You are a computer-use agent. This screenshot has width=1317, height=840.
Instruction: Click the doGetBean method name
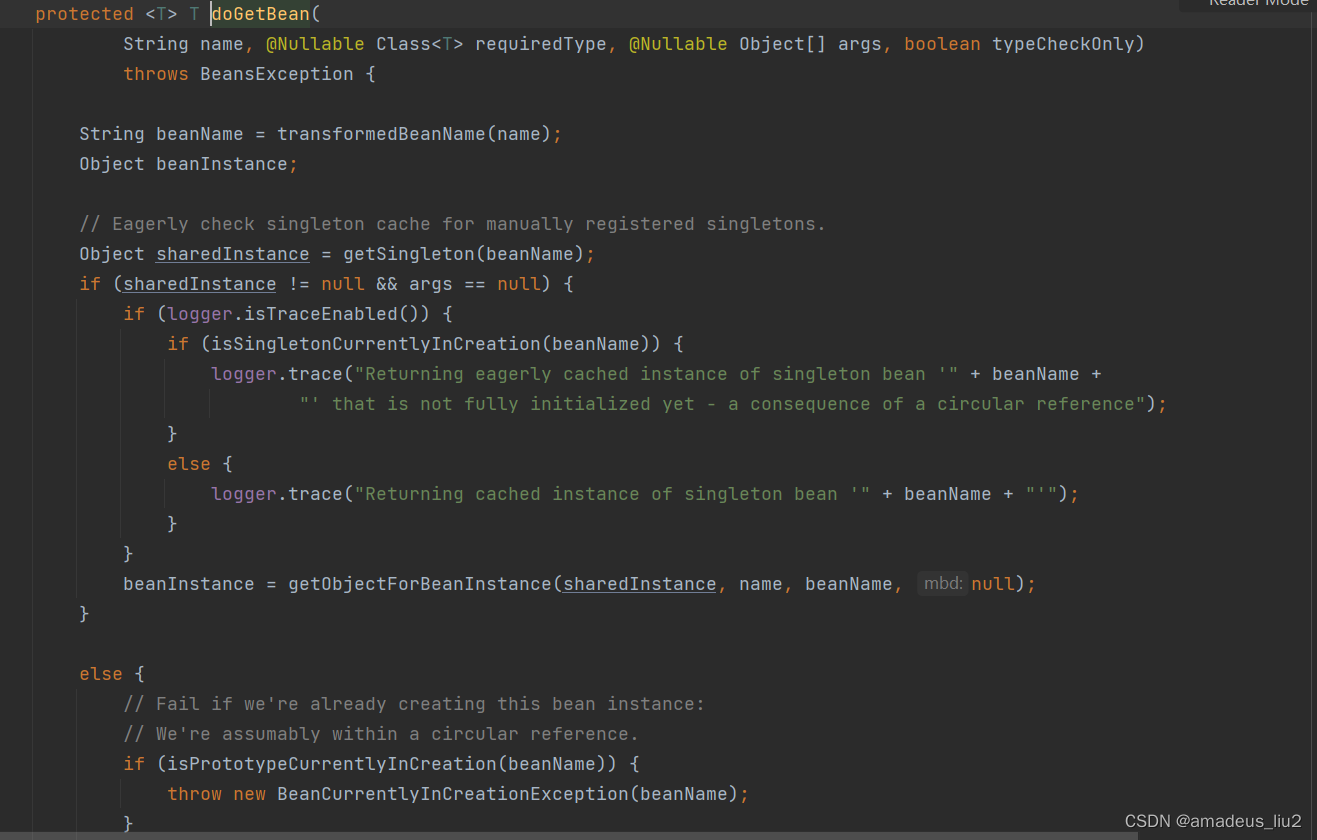tap(261, 14)
